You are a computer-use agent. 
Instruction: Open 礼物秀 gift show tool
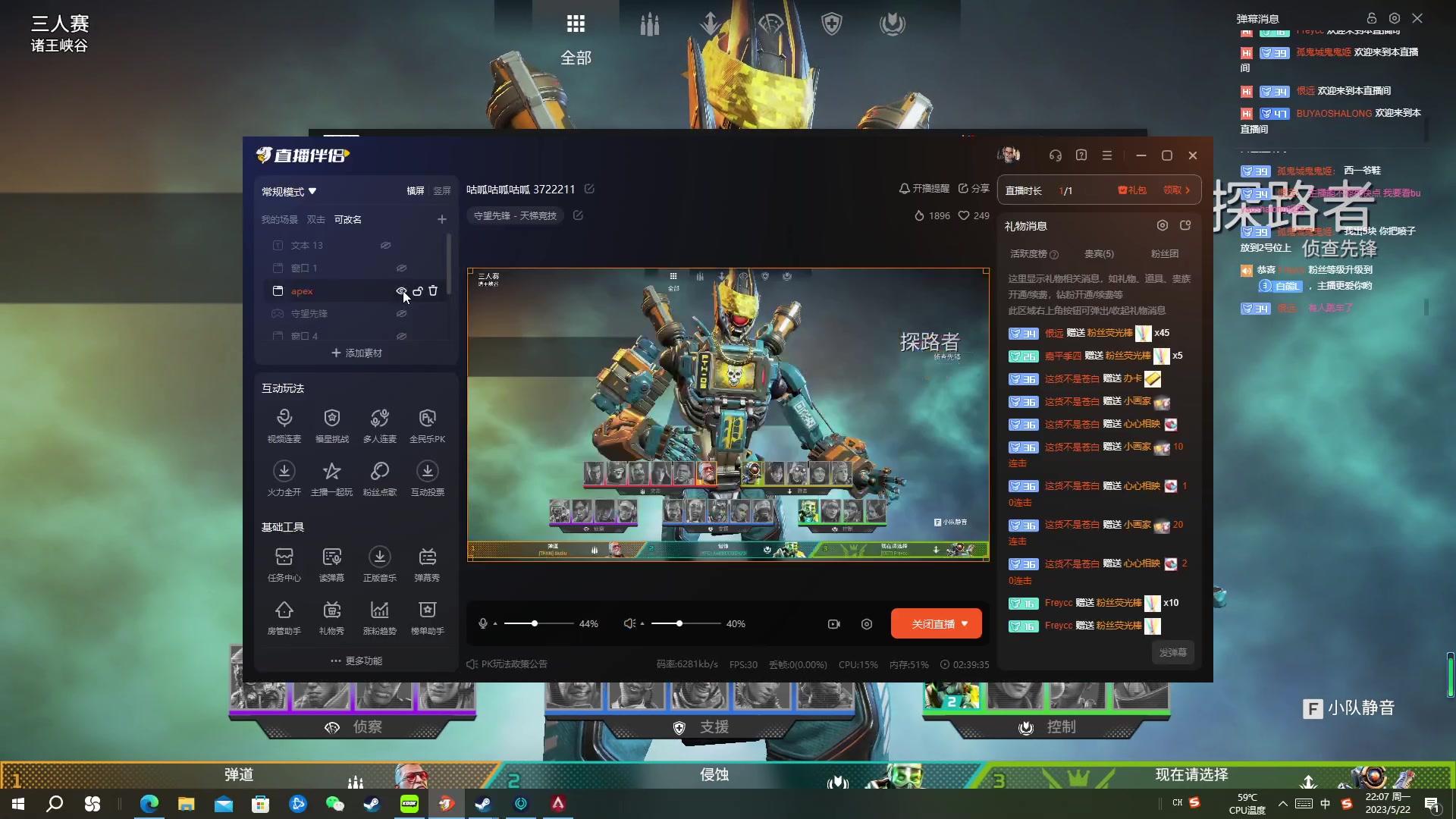click(331, 617)
